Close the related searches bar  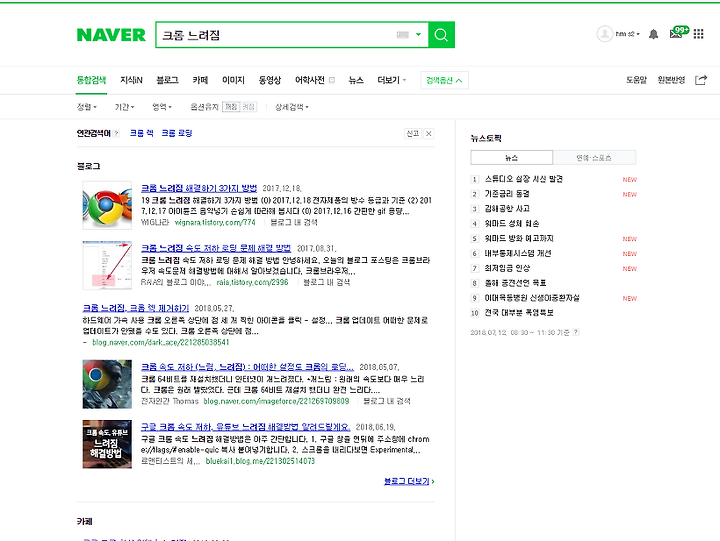pyautogui.click(x=428, y=134)
